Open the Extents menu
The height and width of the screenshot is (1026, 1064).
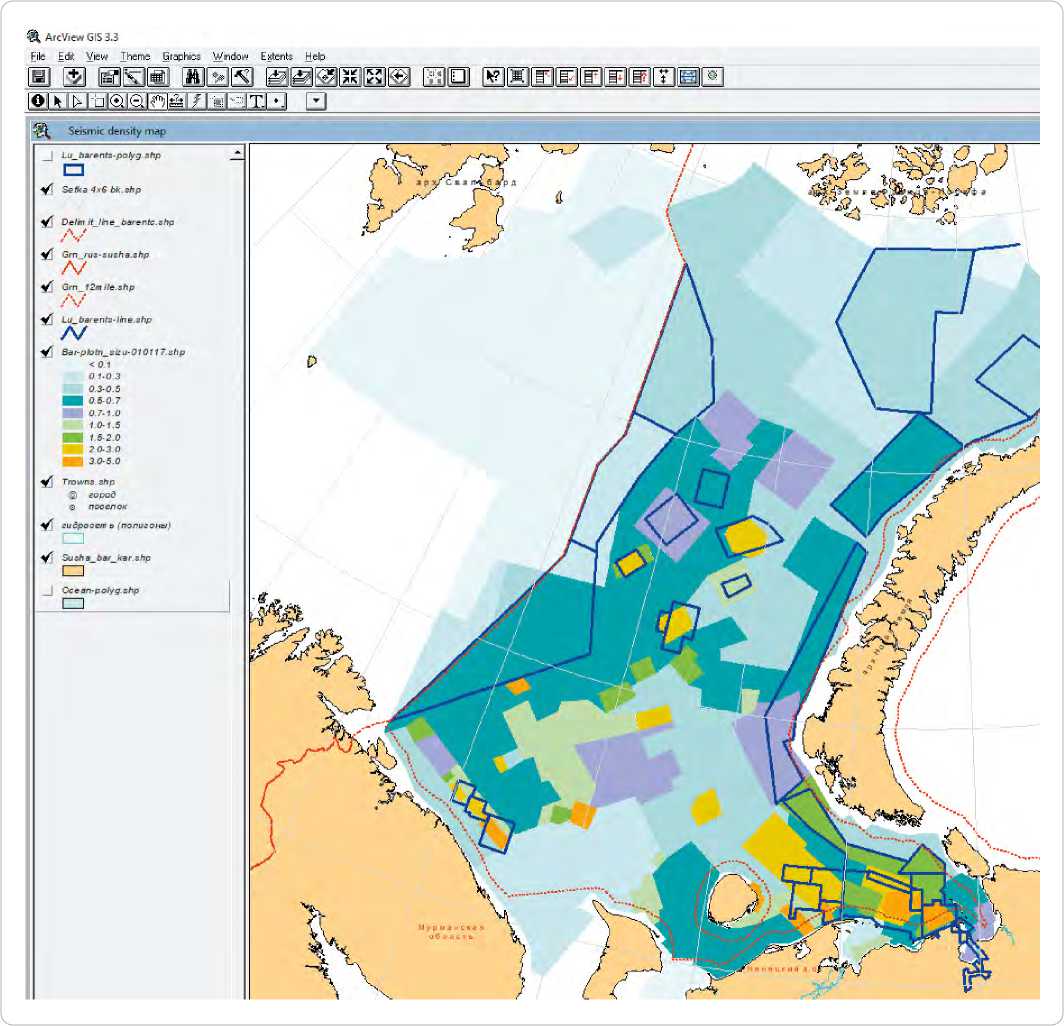(x=276, y=57)
